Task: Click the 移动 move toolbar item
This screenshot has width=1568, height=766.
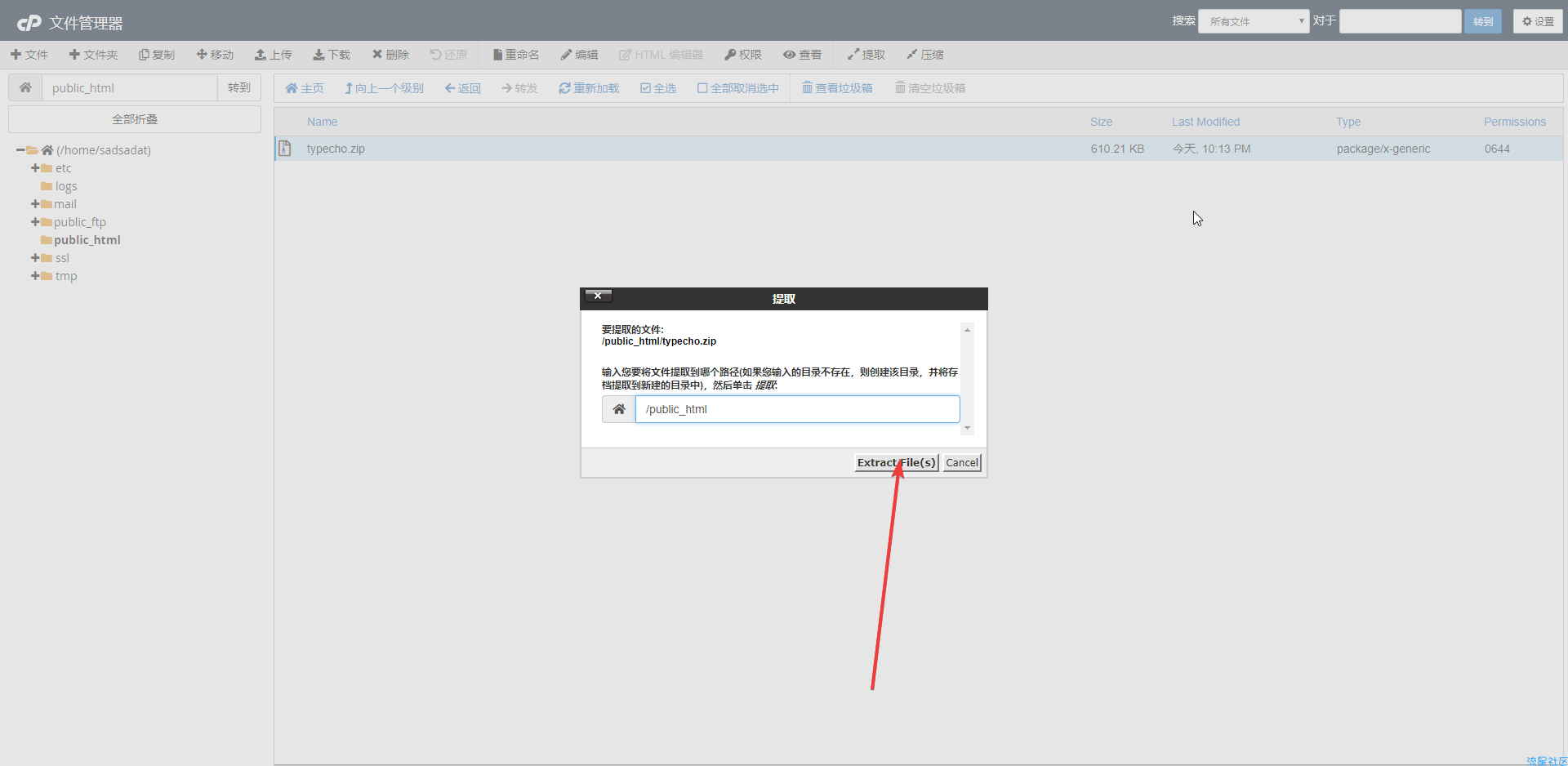Action: [216, 55]
